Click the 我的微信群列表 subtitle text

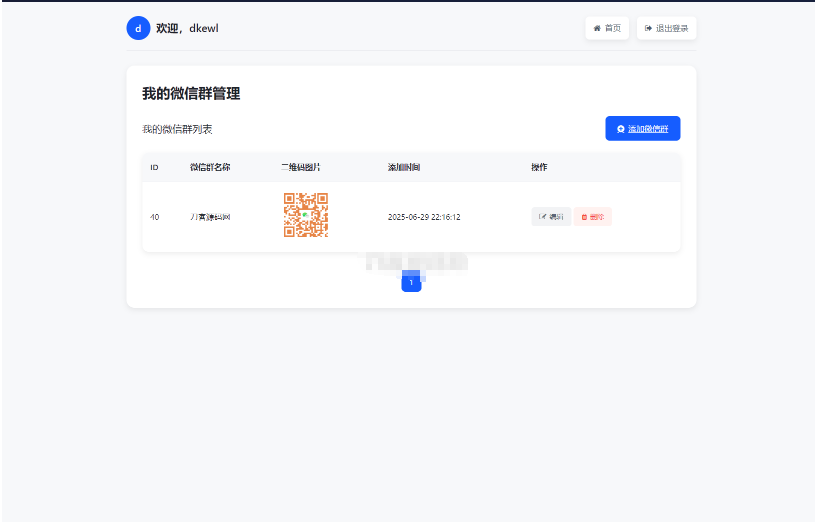177,129
